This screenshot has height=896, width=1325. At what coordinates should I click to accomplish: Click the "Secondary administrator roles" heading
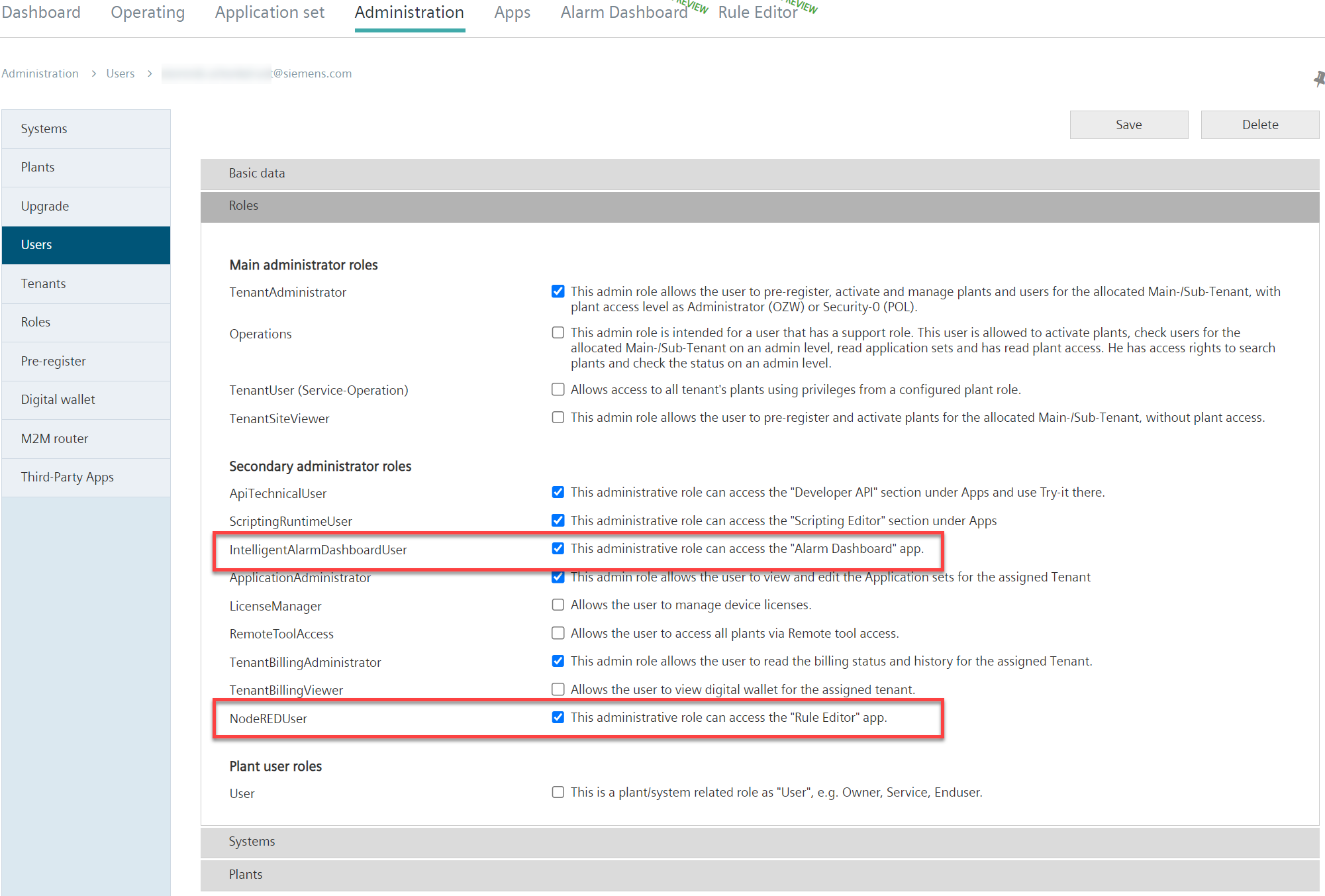320,466
